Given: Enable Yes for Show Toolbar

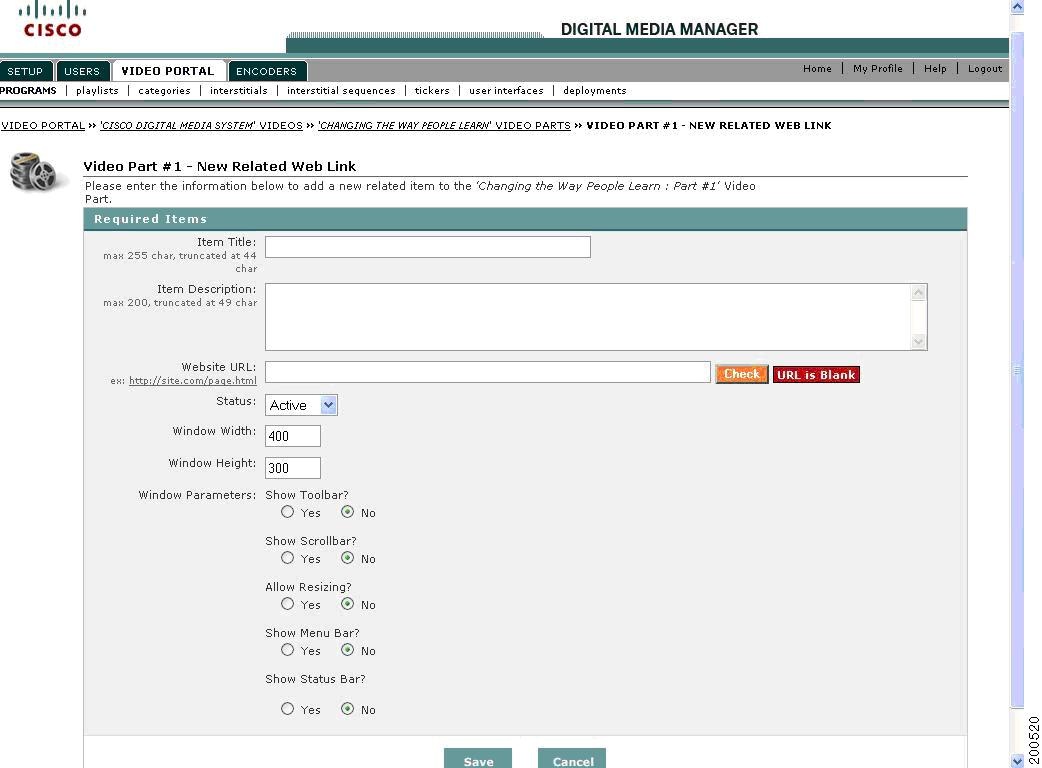Looking at the screenshot, I should coord(288,512).
